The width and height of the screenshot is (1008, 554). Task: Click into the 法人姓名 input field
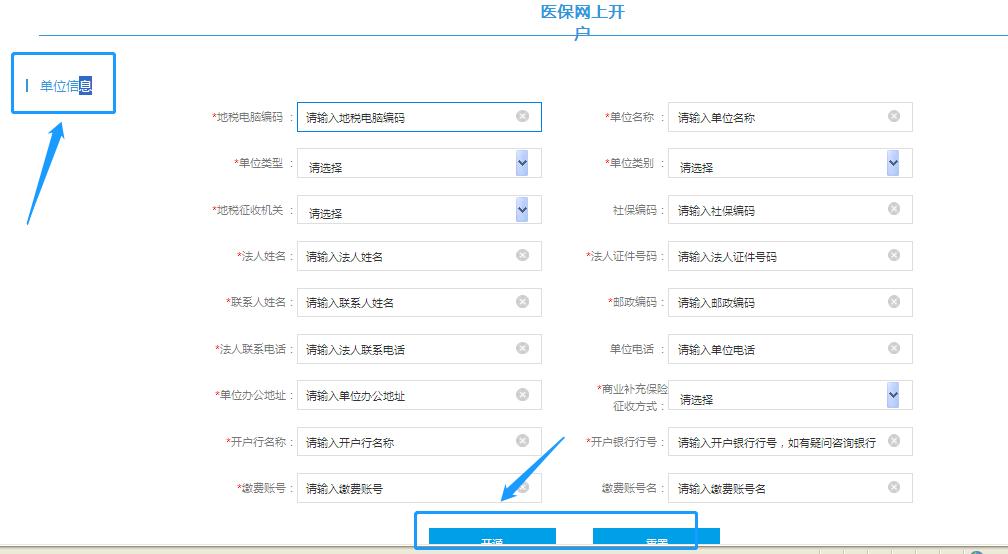pos(419,256)
